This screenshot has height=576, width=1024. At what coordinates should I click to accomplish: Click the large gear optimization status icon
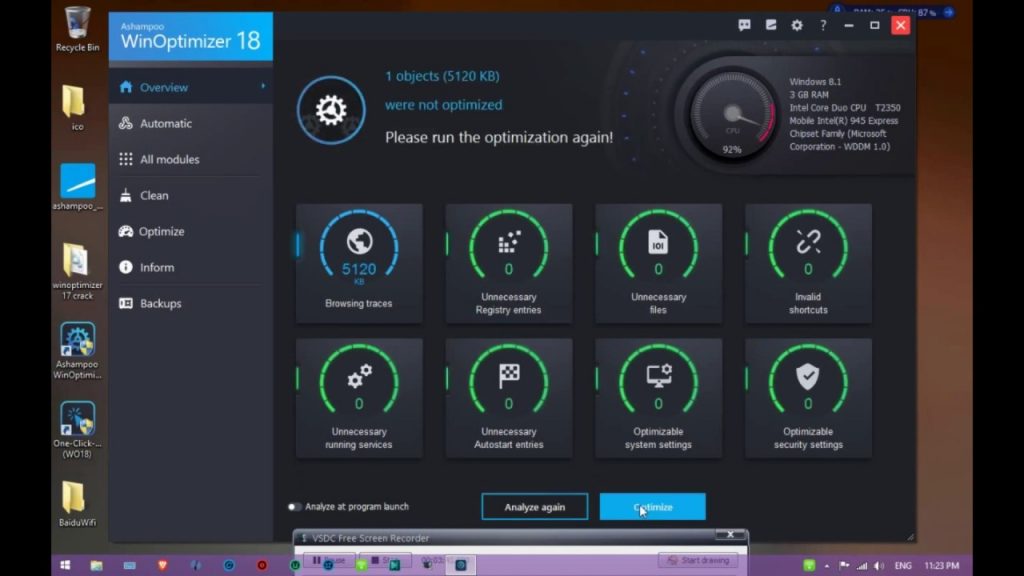(x=331, y=110)
